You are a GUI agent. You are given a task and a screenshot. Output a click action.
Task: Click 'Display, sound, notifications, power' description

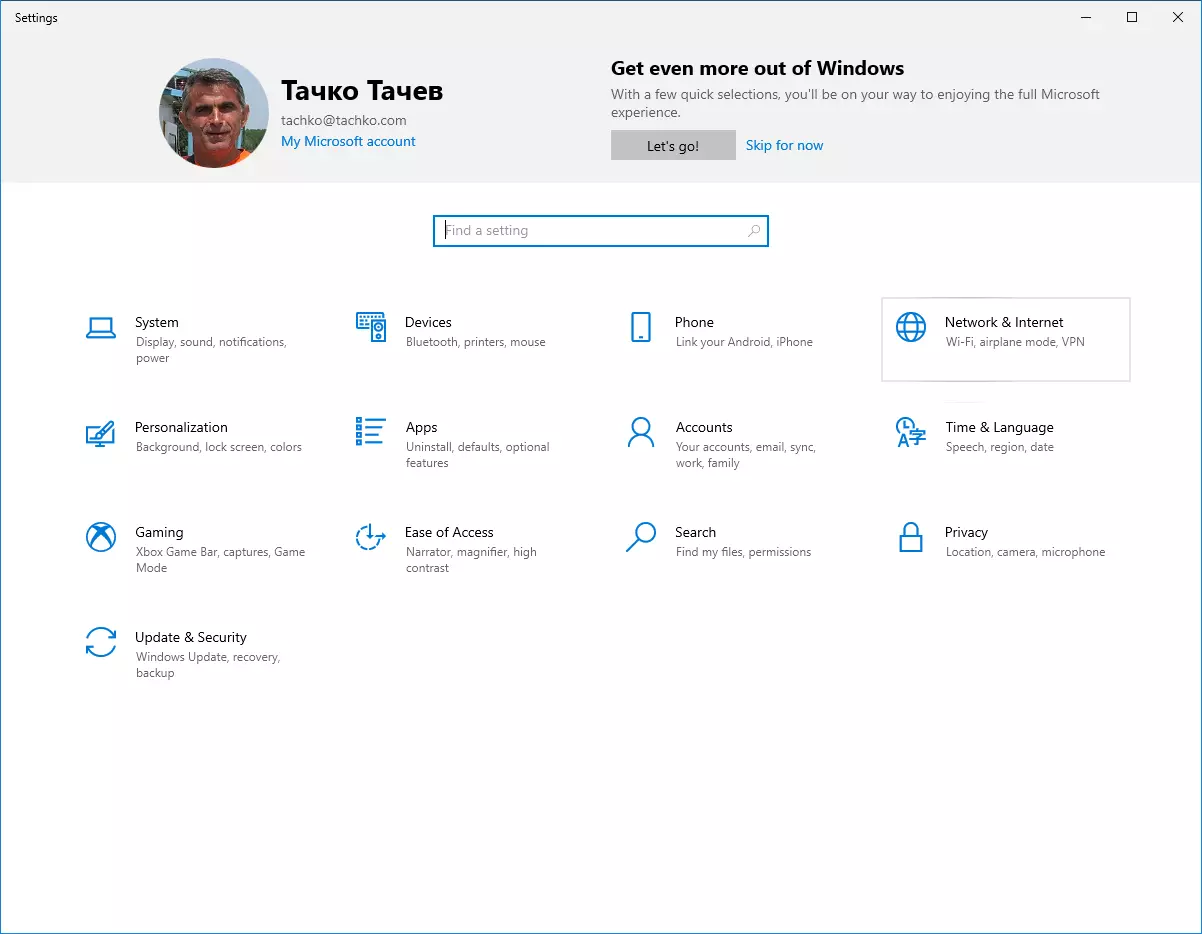[211, 350]
